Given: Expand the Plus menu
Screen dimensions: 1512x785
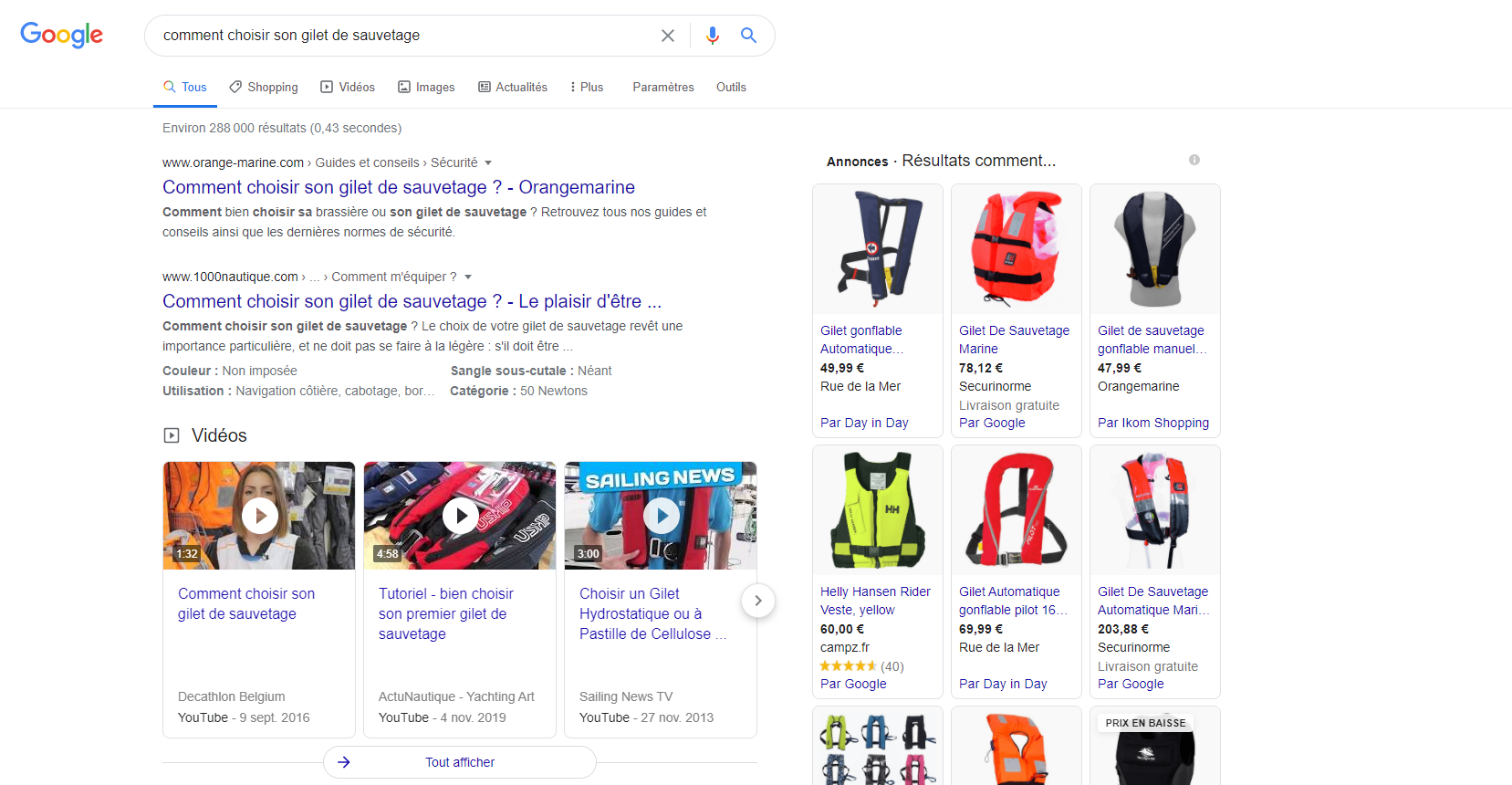Looking at the screenshot, I should tap(587, 88).
